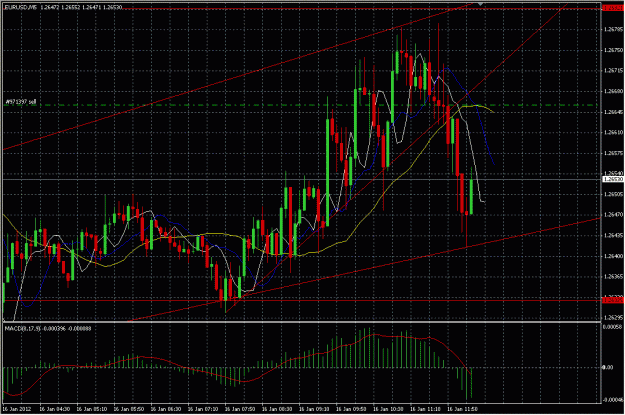The image size is (625, 415).
Task: Click the 16 Jan 04:30 time label
Action: [55, 409]
